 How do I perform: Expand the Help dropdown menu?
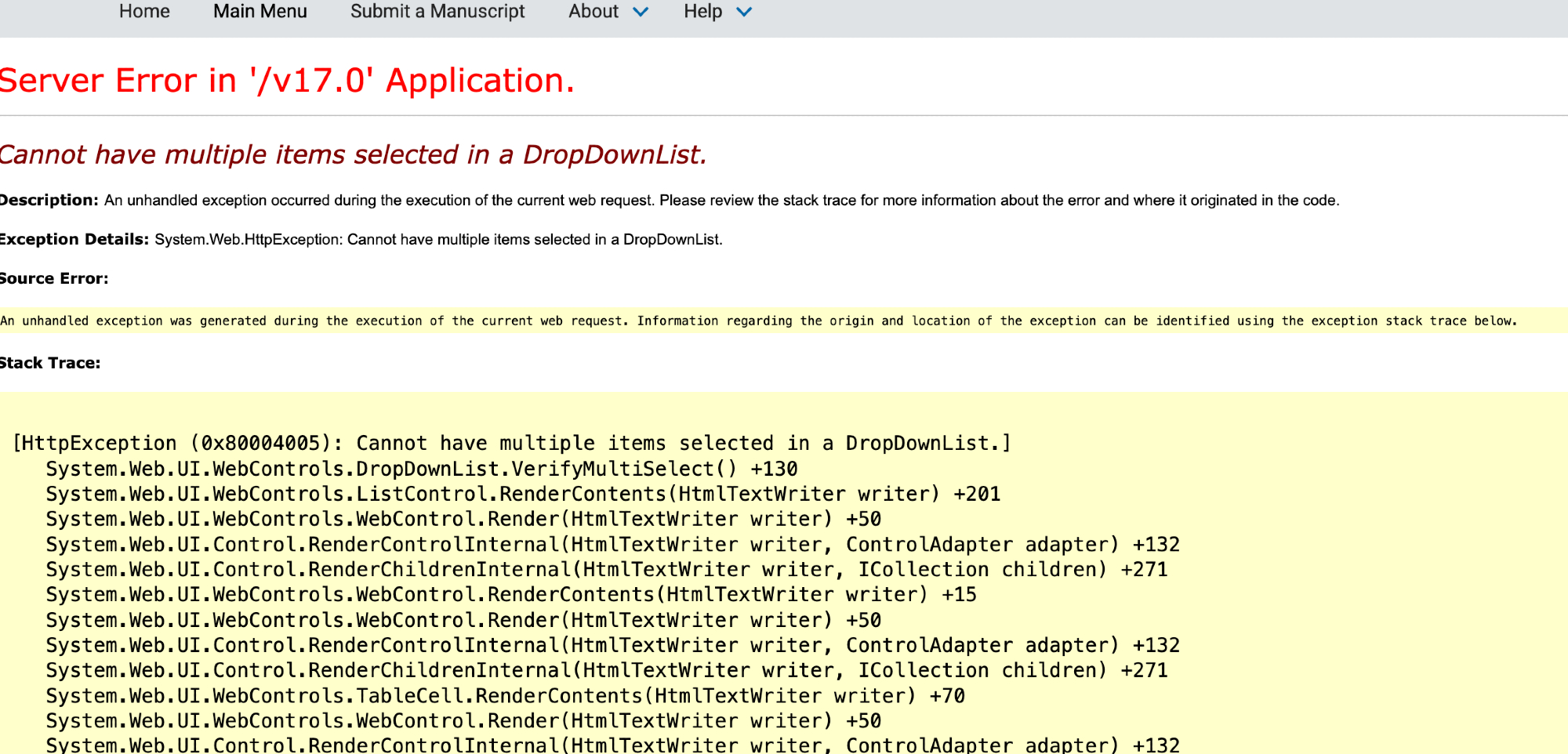pos(702,12)
